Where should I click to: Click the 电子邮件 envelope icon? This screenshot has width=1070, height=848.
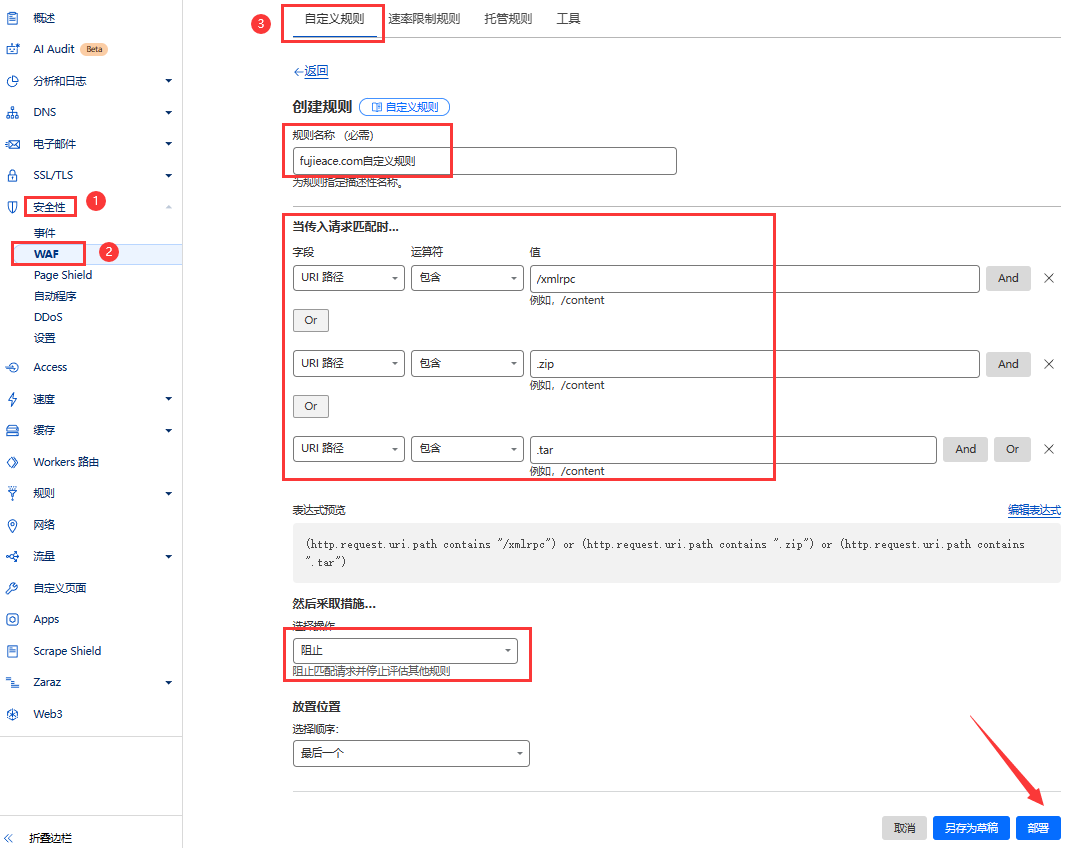[12, 144]
